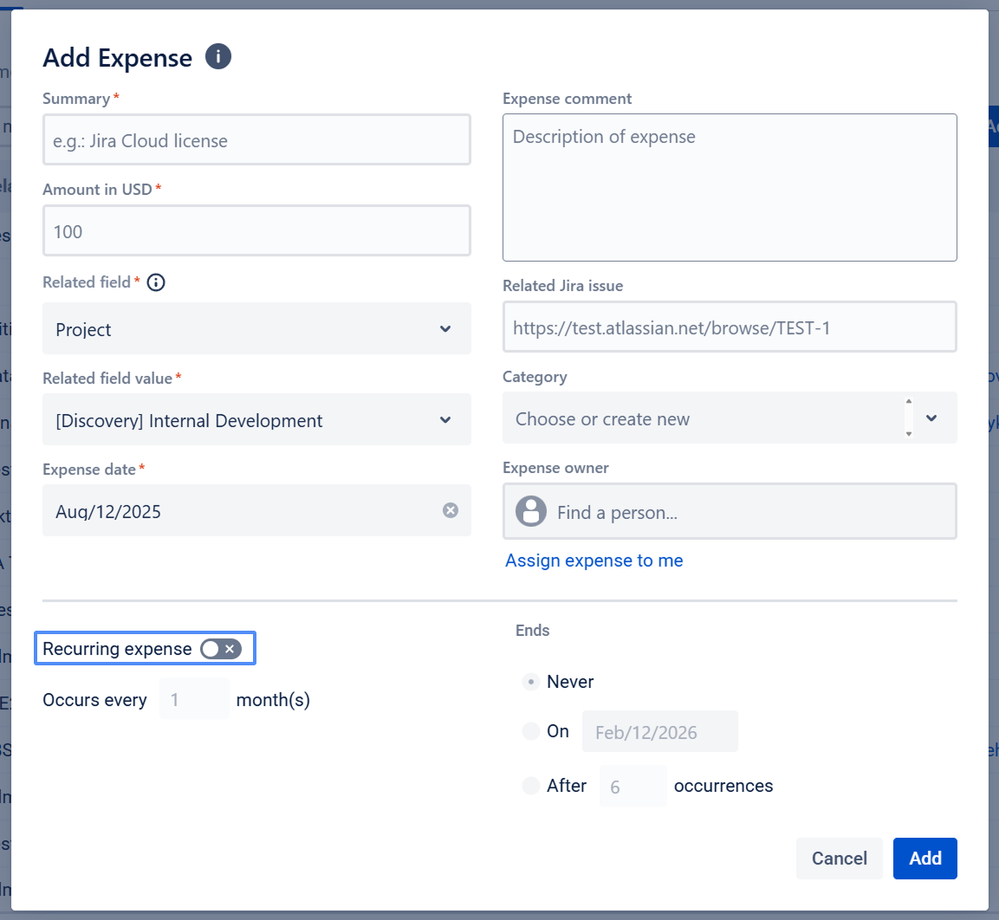Click the Related field info icon
This screenshot has height=920, width=999.
156,282
